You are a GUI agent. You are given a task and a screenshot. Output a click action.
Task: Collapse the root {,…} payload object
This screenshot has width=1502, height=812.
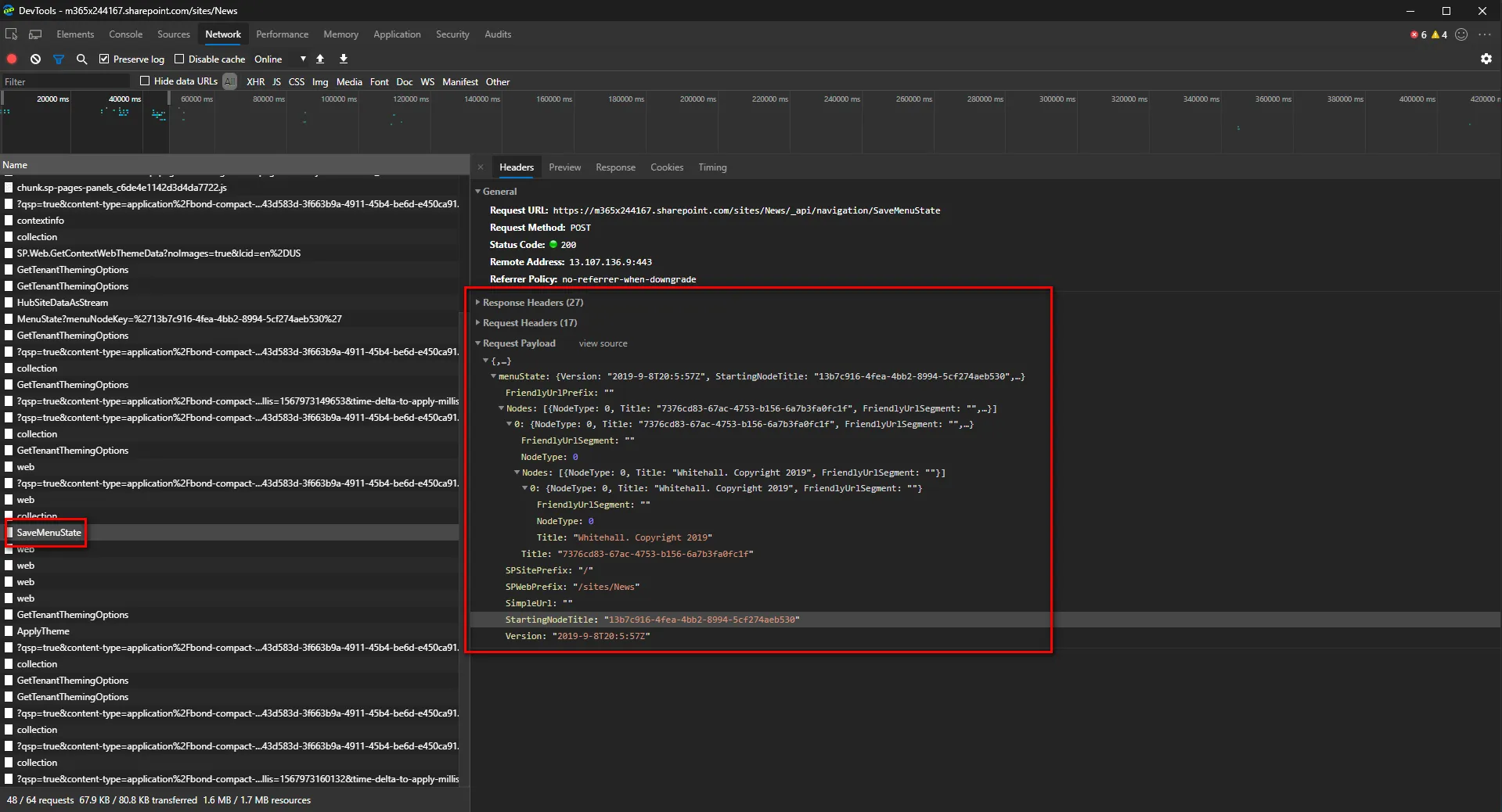click(x=486, y=361)
